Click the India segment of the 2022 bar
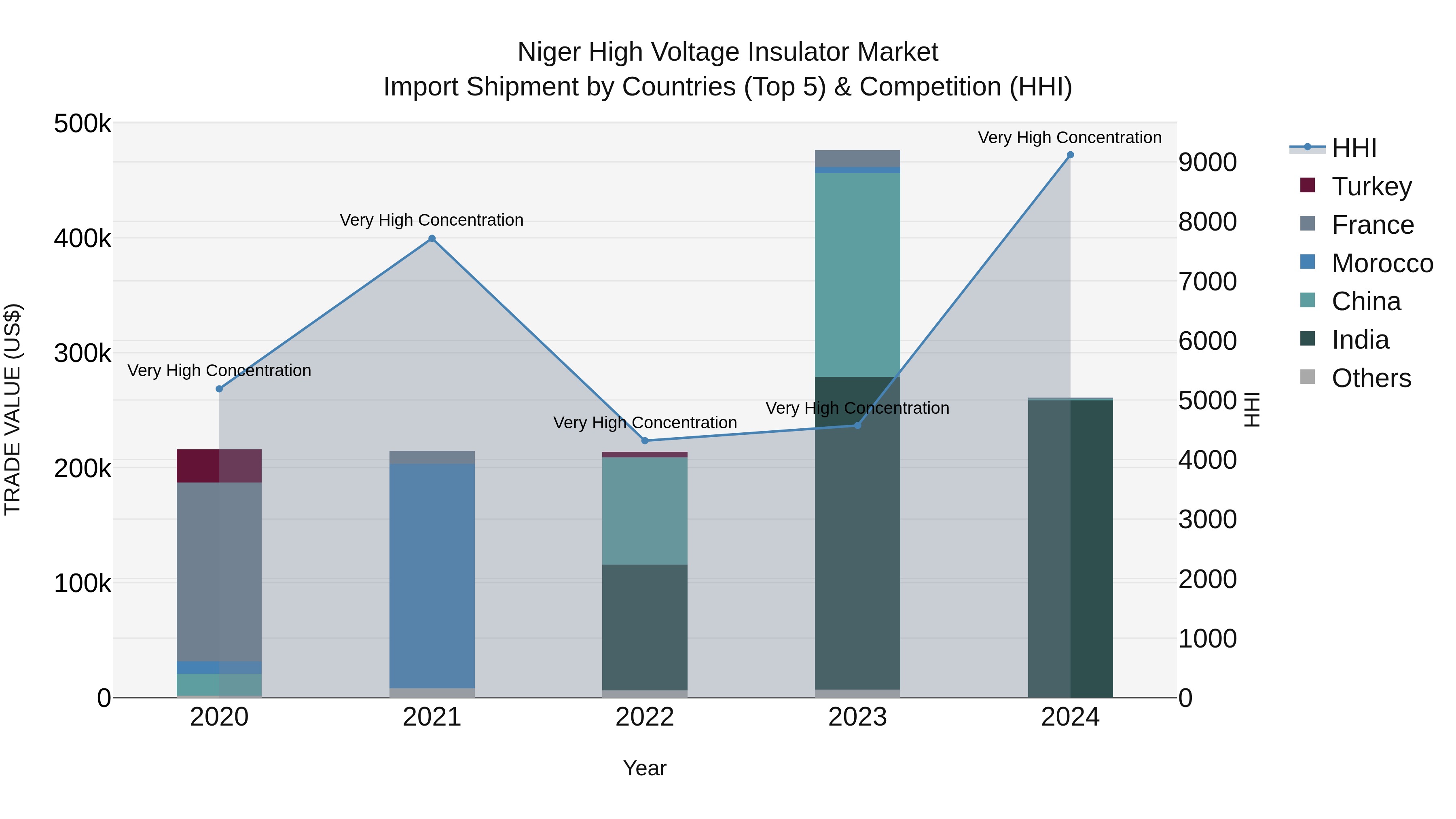Viewport: 1456px width, 819px height. tap(645, 627)
